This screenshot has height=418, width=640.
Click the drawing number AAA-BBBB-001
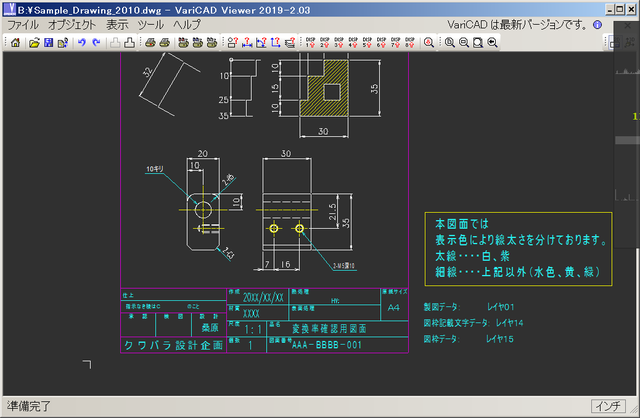[x=327, y=345]
